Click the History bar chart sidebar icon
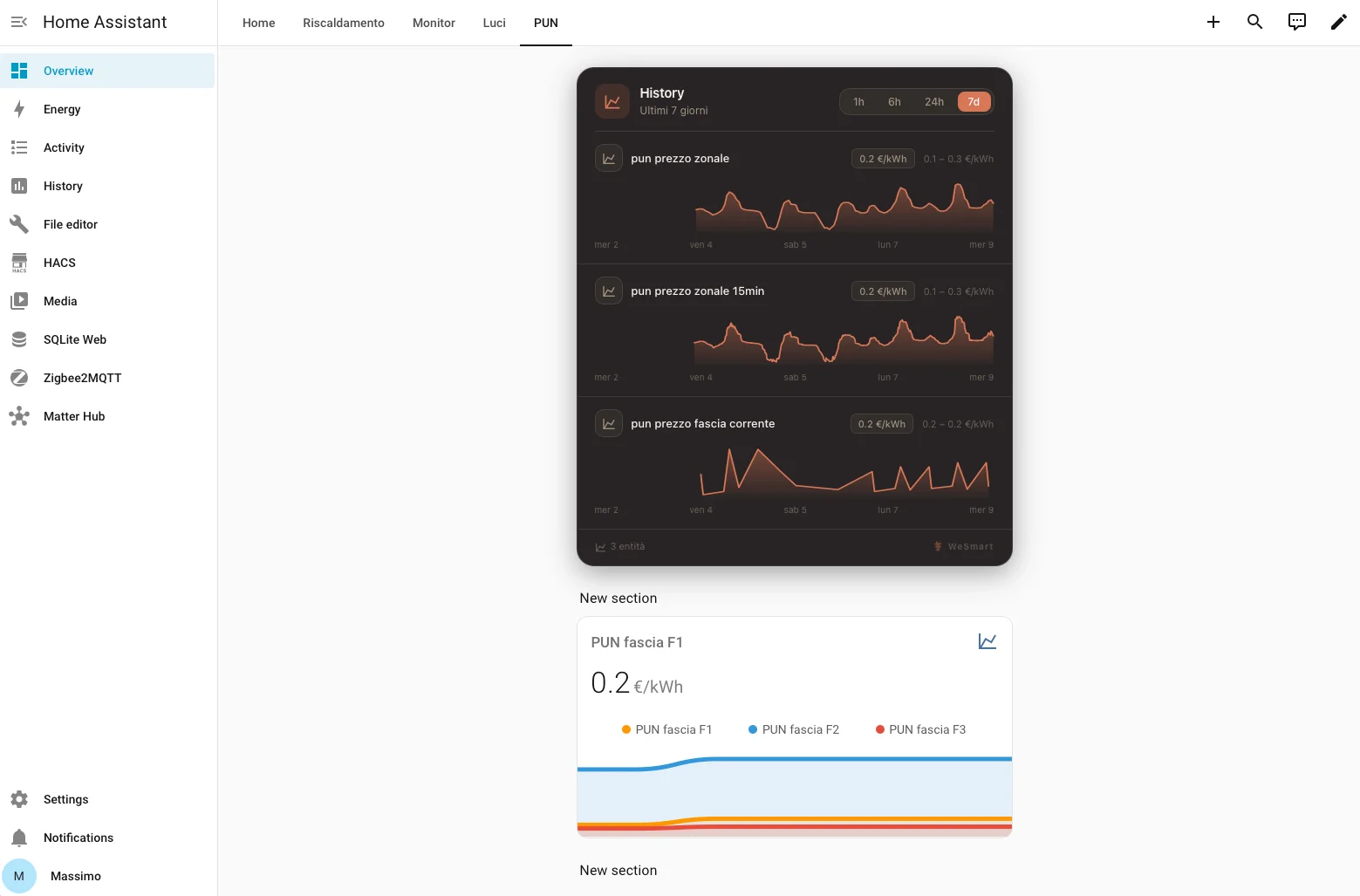1360x896 pixels. click(x=19, y=186)
